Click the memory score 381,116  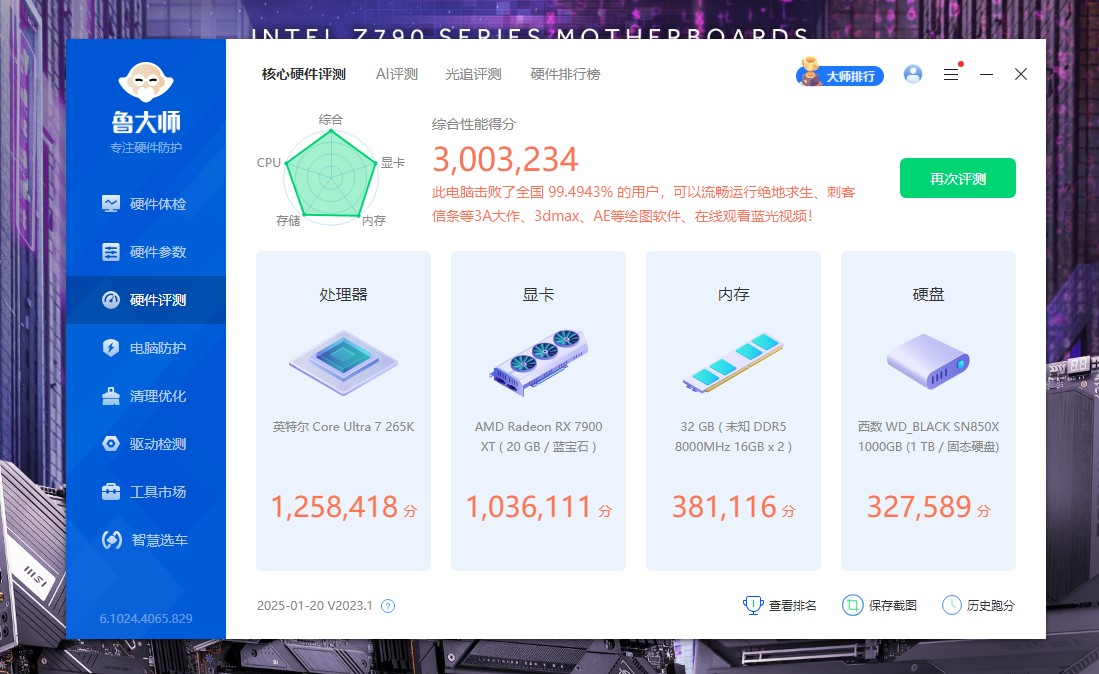(724, 507)
